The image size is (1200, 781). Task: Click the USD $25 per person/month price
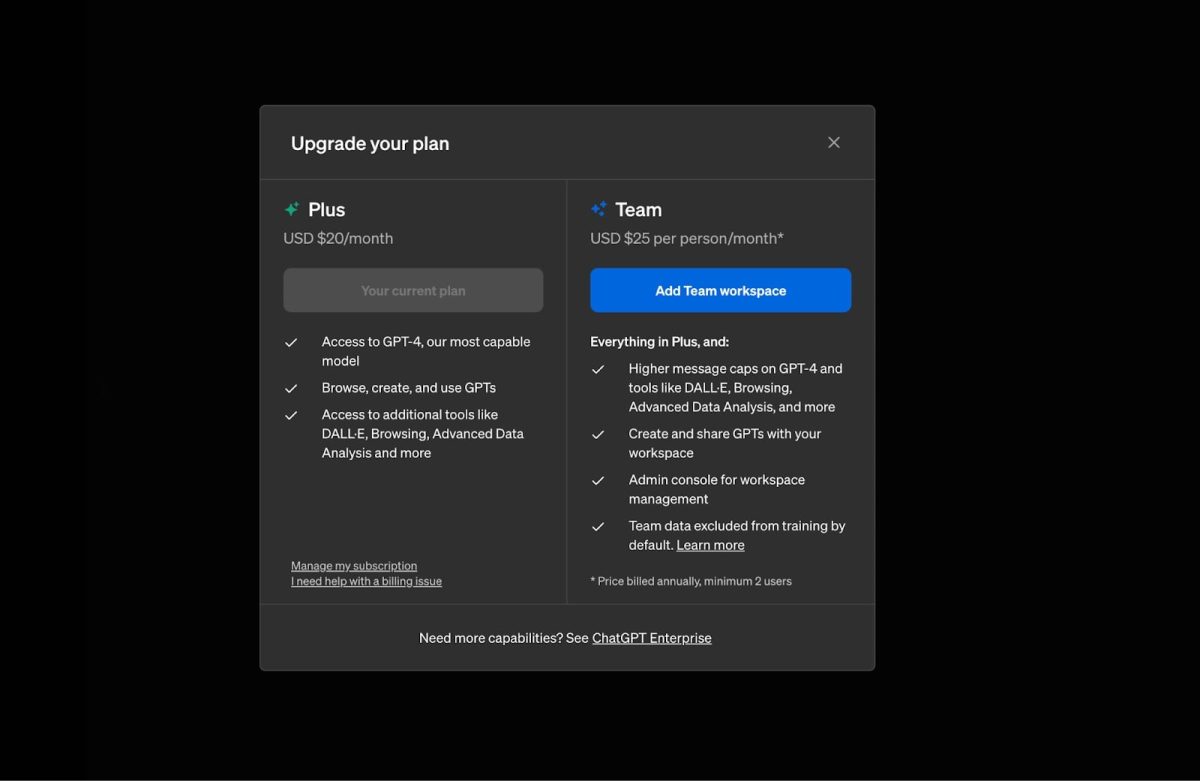pyautogui.click(x=687, y=238)
